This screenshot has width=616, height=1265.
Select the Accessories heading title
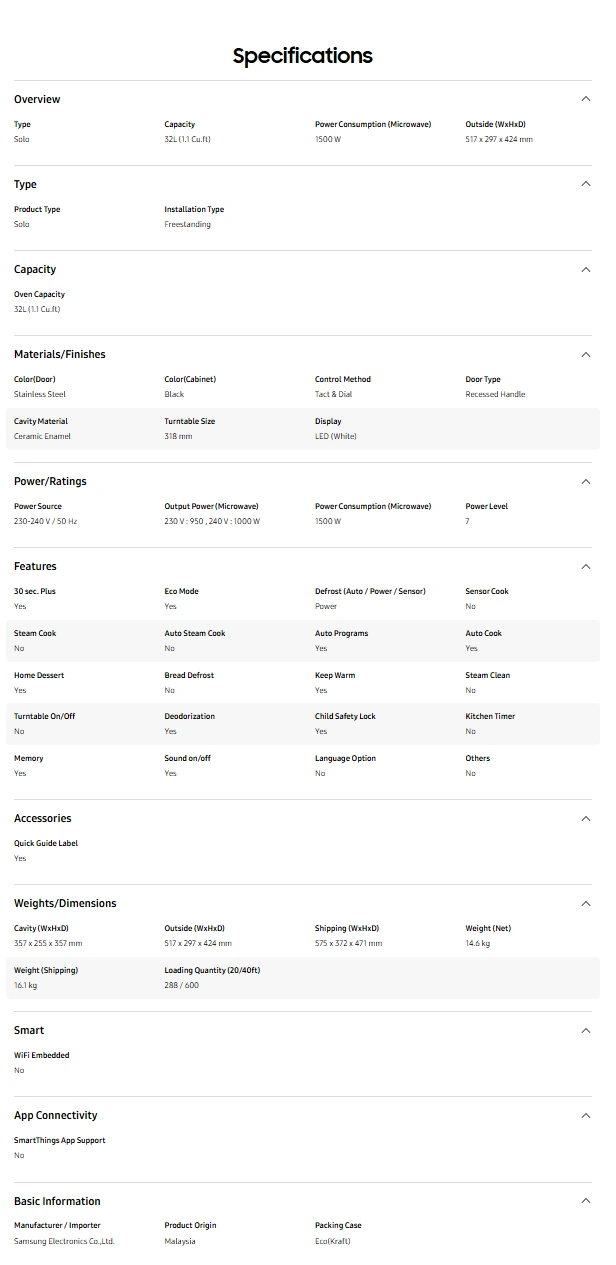pyautogui.click(x=43, y=818)
